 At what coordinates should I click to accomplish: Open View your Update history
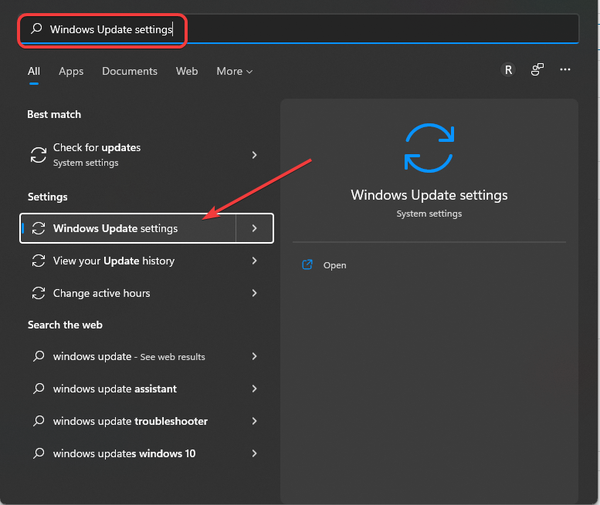pyautogui.click(x=146, y=261)
